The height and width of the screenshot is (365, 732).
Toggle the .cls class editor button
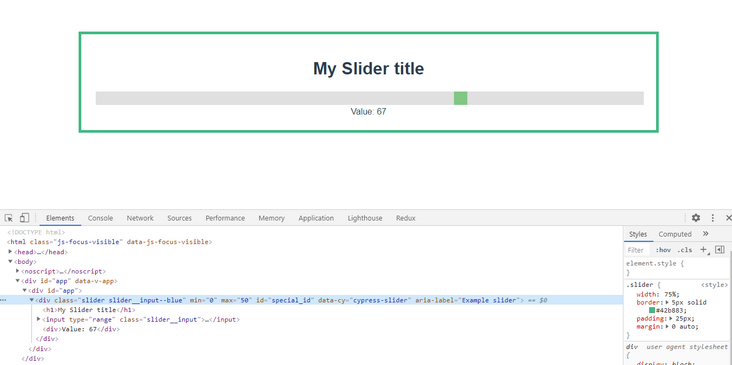tap(685, 250)
